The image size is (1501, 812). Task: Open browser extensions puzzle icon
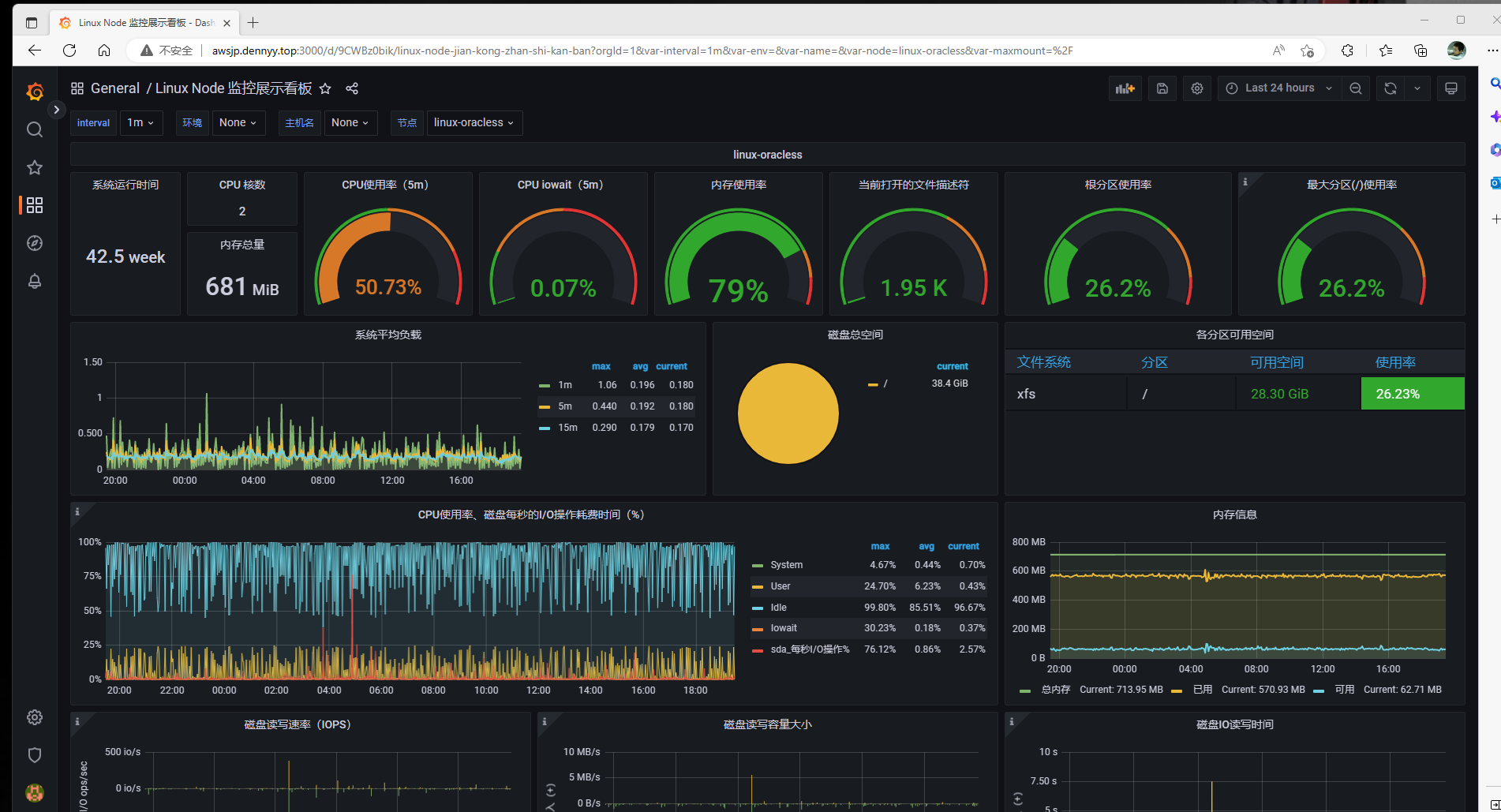[1347, 51]
